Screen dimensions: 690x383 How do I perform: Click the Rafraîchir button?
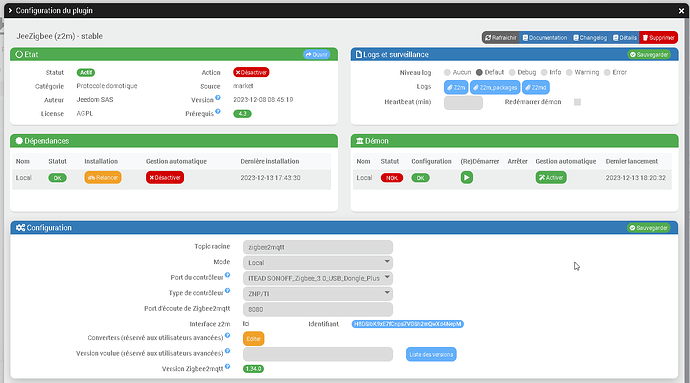click(500, 37)
